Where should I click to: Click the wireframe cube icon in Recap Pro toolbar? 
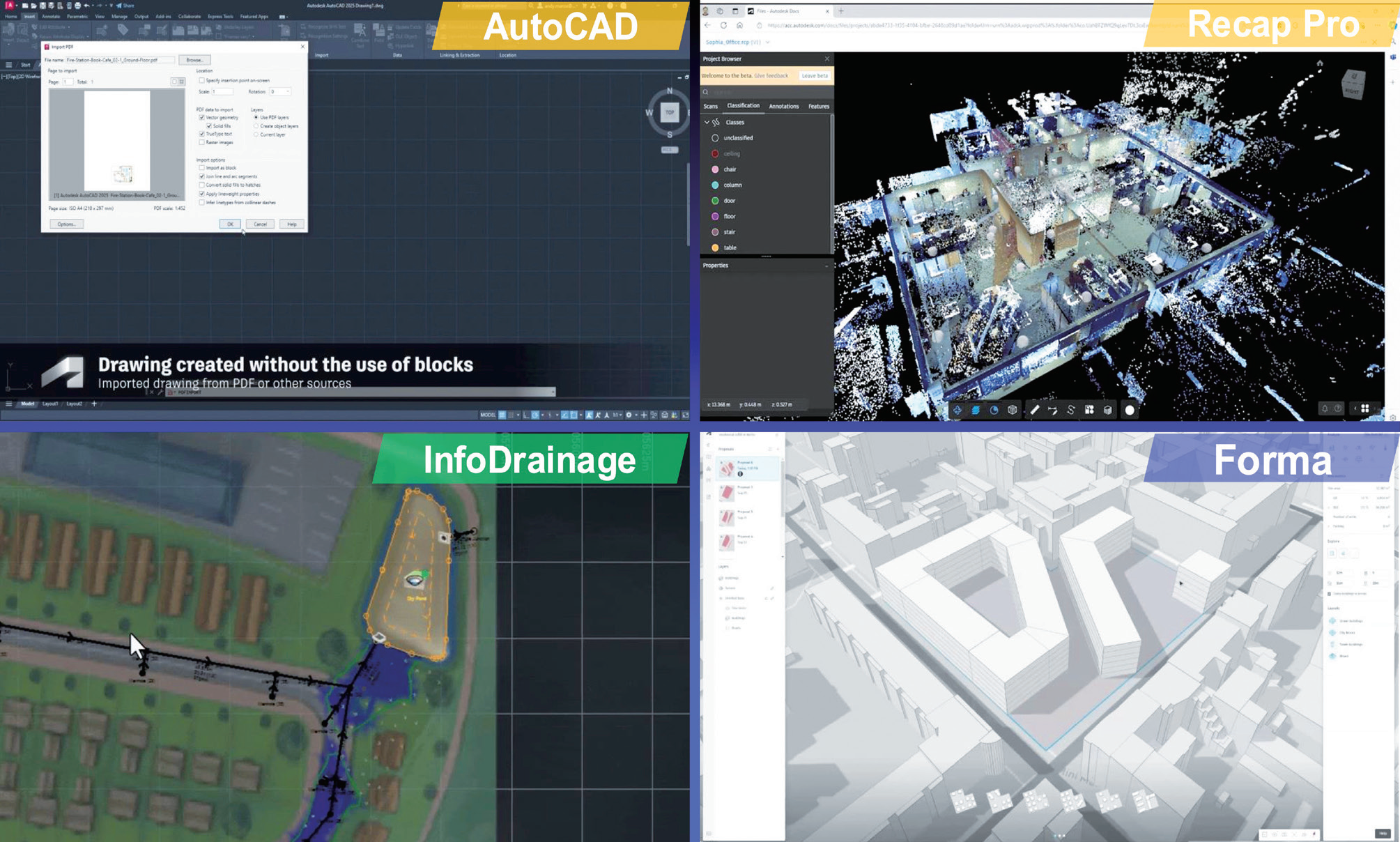tap(1013, 410)
